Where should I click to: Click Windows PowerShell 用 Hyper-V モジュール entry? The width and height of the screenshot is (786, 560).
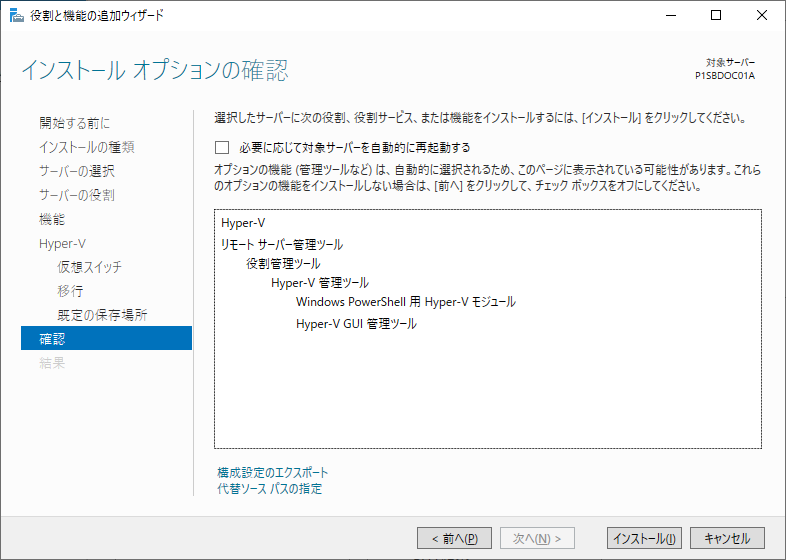click(406, 302)
